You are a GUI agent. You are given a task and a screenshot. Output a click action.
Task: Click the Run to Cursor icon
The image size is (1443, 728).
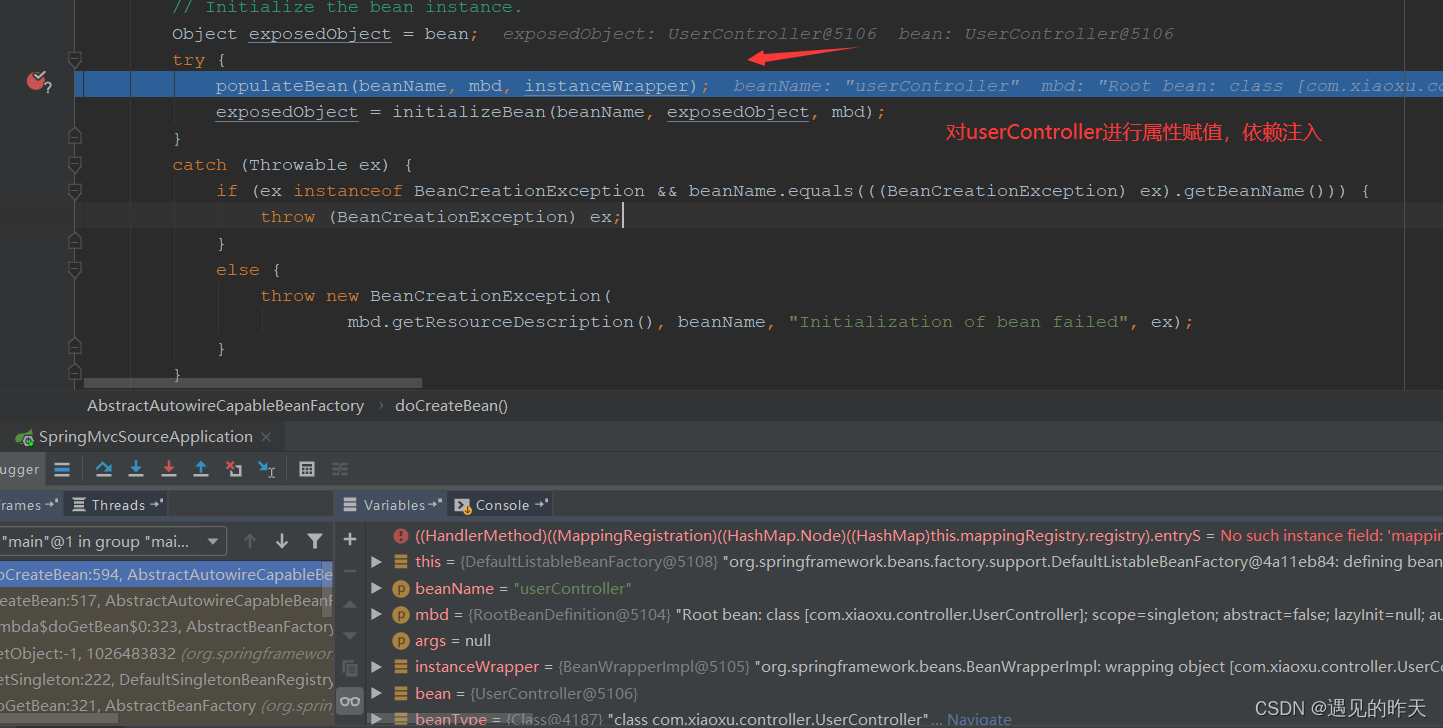pos(267,468)
